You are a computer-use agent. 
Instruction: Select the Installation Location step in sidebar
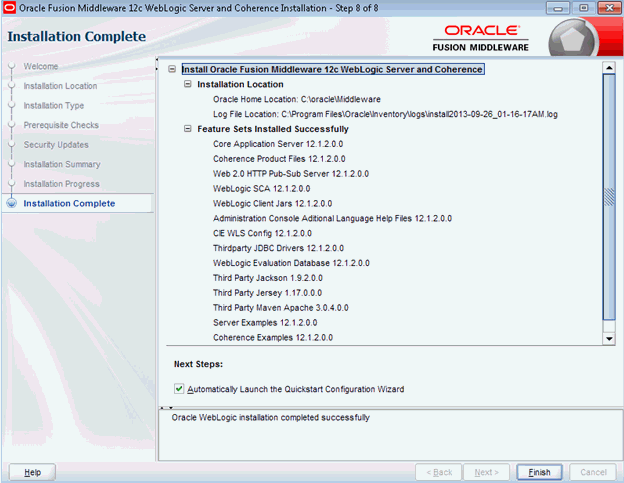coord(60,86)
